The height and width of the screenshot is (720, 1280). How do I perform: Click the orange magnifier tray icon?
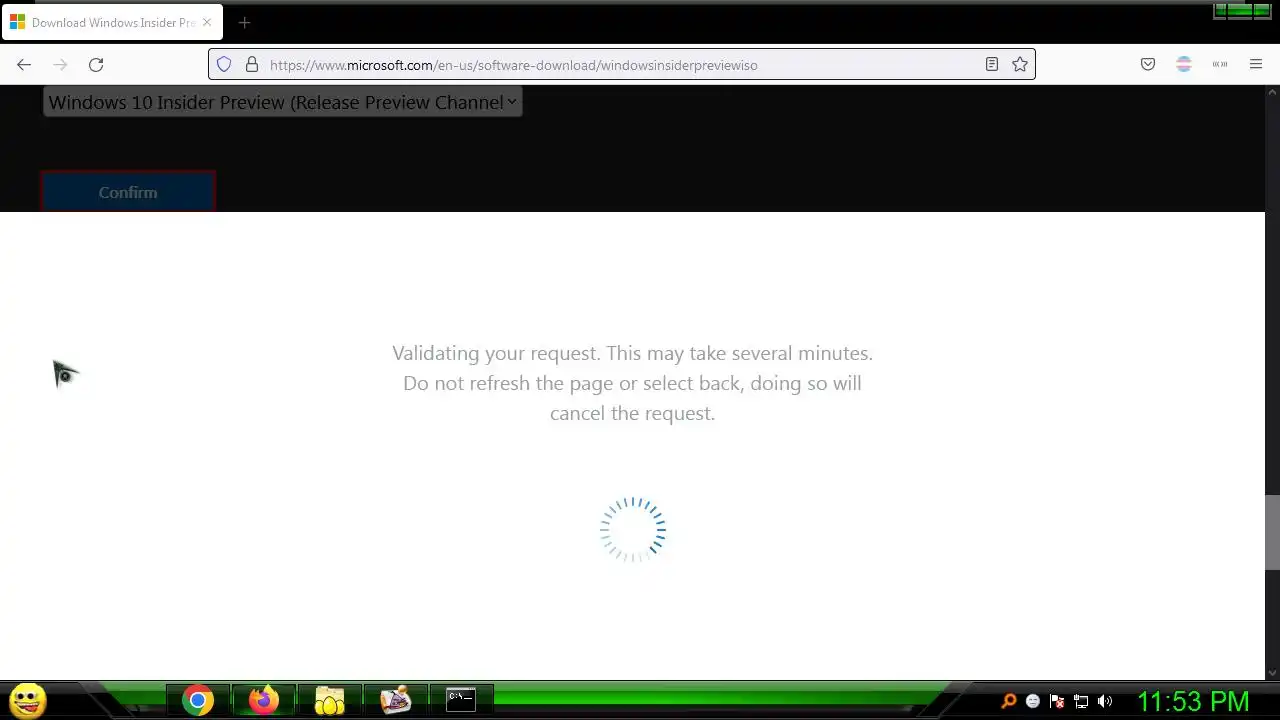[x=1009, y=701]
